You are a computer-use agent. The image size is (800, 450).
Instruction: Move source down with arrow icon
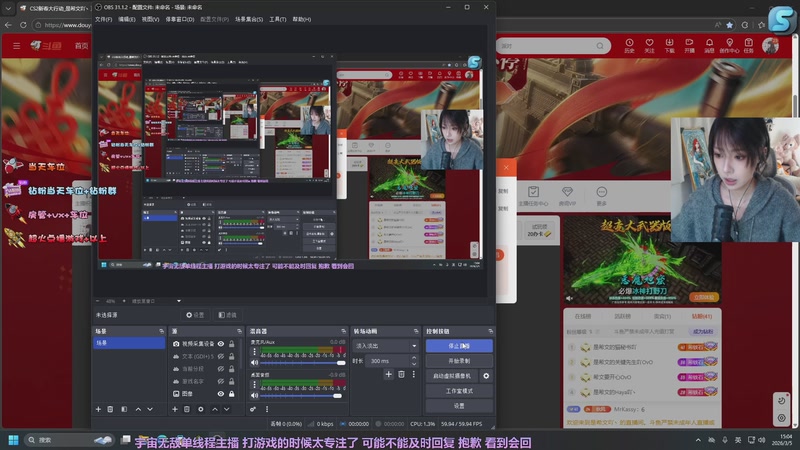point(227,409)
